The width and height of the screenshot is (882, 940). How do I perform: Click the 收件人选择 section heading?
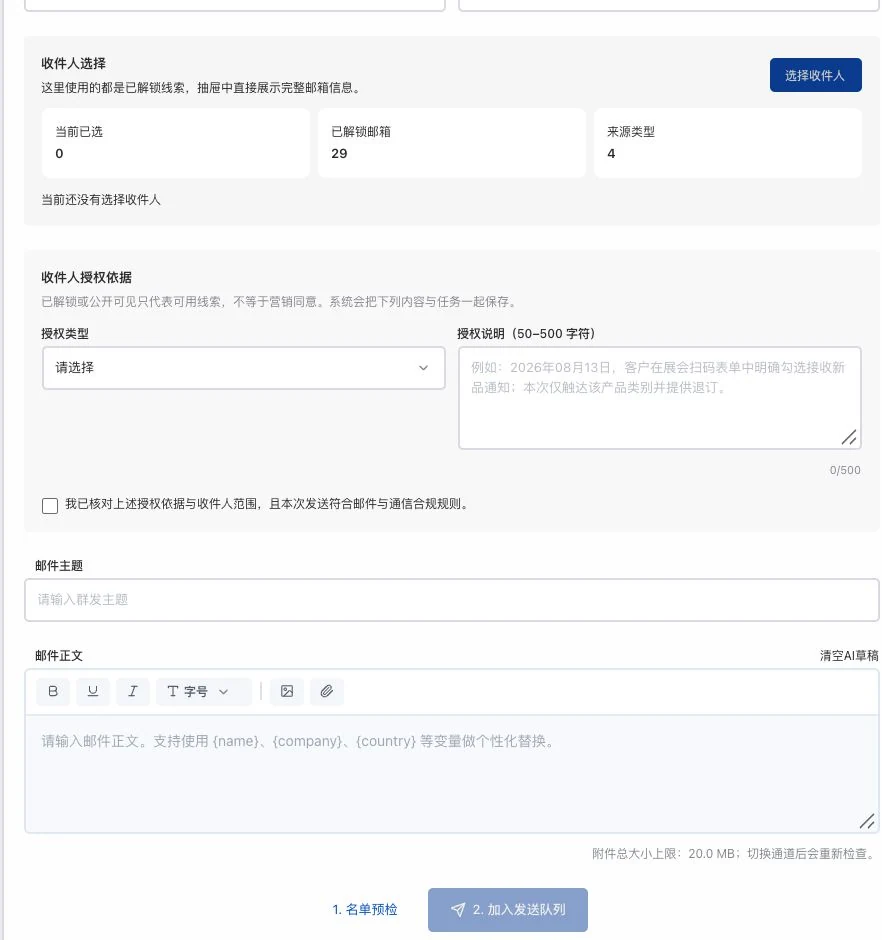click(73, 63)
